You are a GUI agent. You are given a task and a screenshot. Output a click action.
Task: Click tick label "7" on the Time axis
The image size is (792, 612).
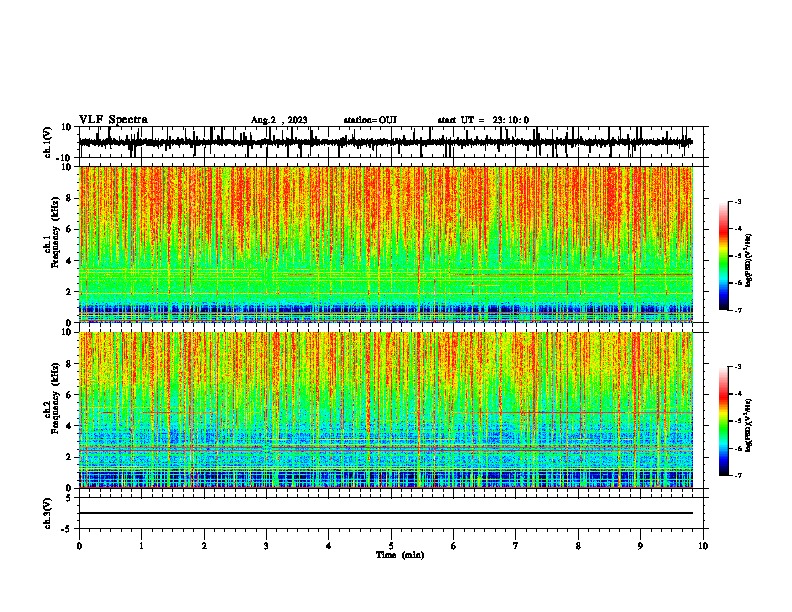point(516,546)
